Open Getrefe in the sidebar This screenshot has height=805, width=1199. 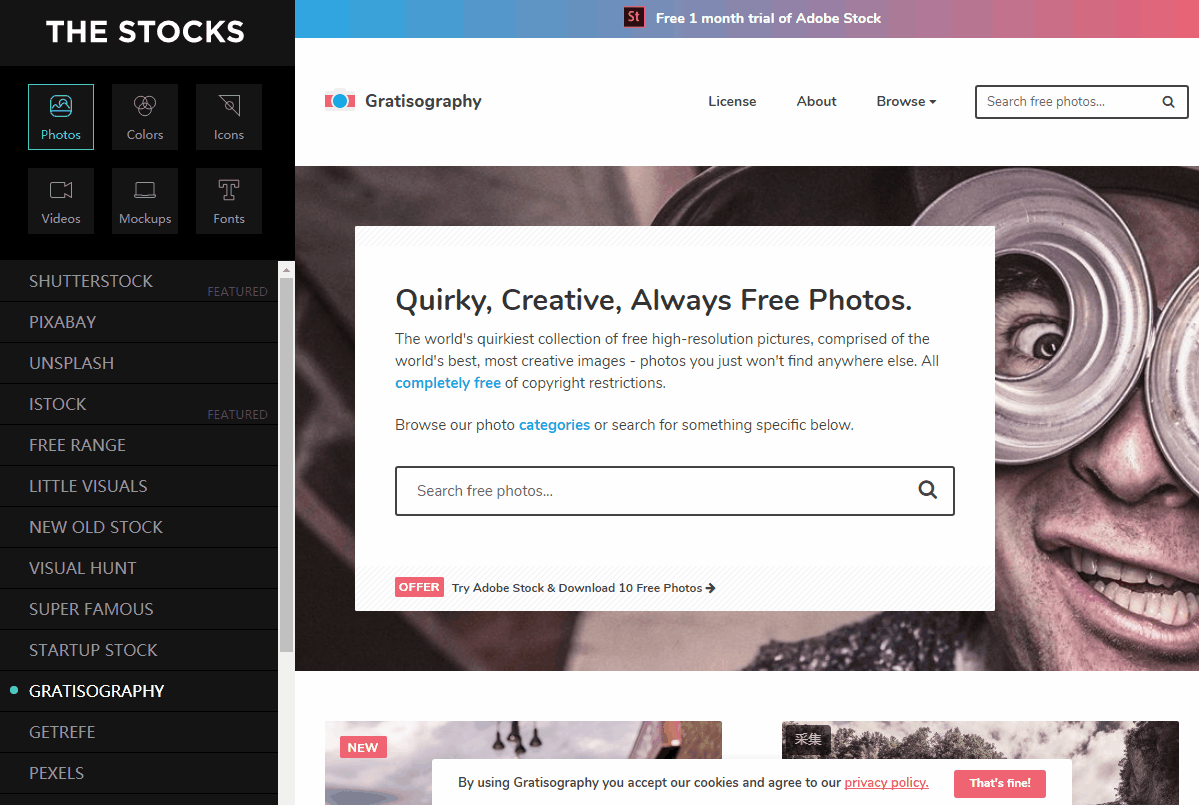point(139,732)
